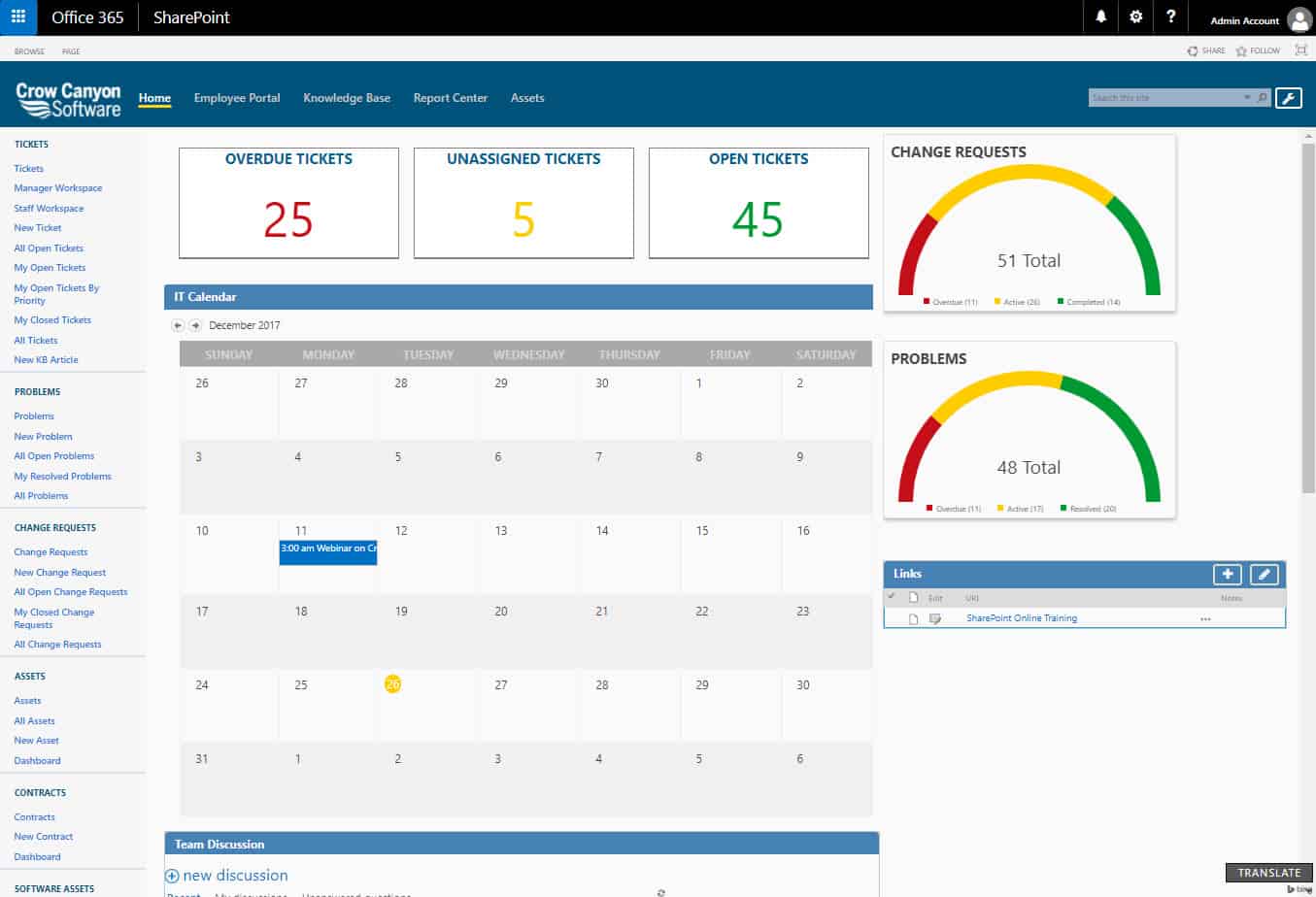Image resolution: width=1316 pixels, height=897 pixels.
Task: Open Knowledge Base navigation item
Action: pos(347,98)
